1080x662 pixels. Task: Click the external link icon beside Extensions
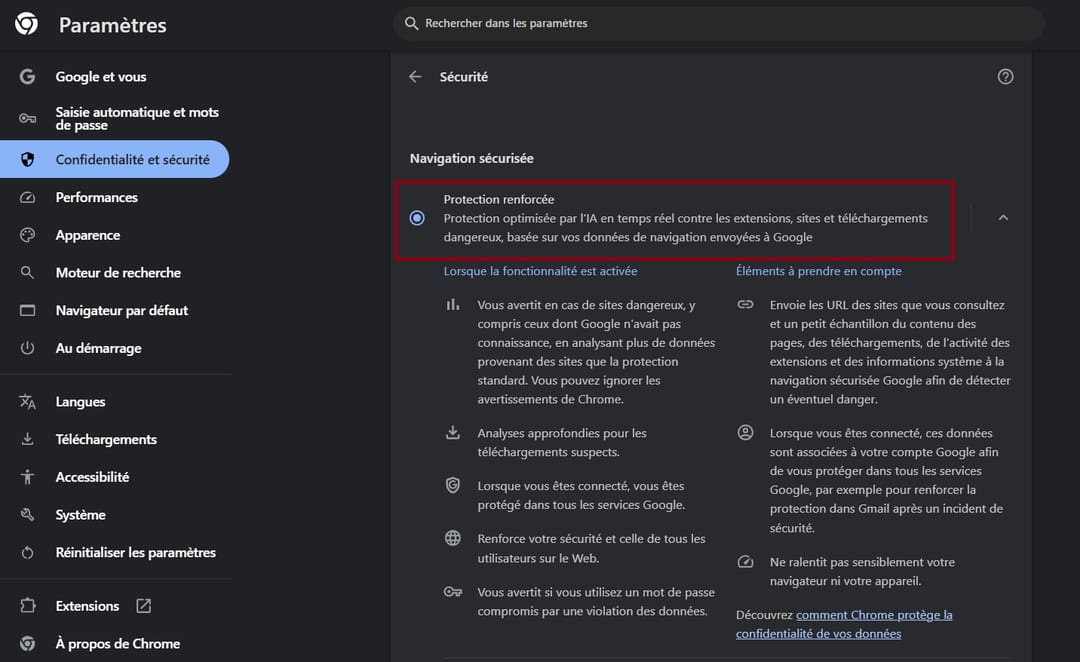143,606
